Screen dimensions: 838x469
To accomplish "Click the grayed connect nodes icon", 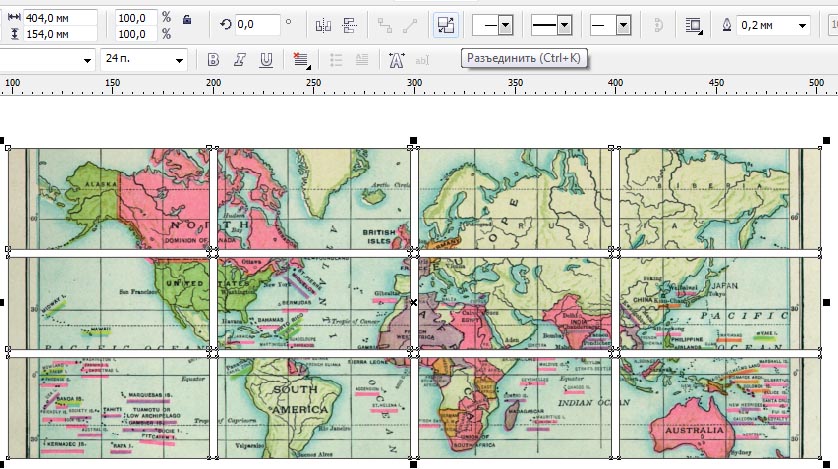I will coord(384,25).
